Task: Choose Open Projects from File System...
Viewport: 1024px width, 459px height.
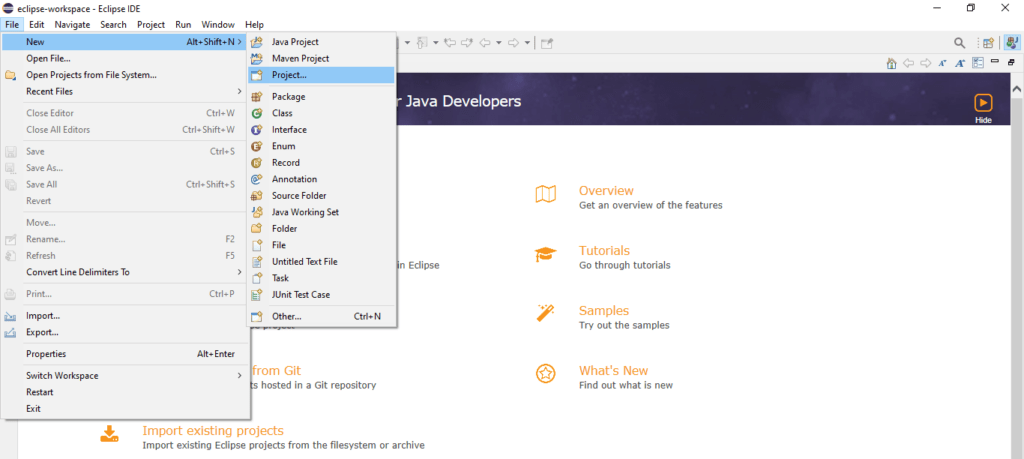Action: 125,75
